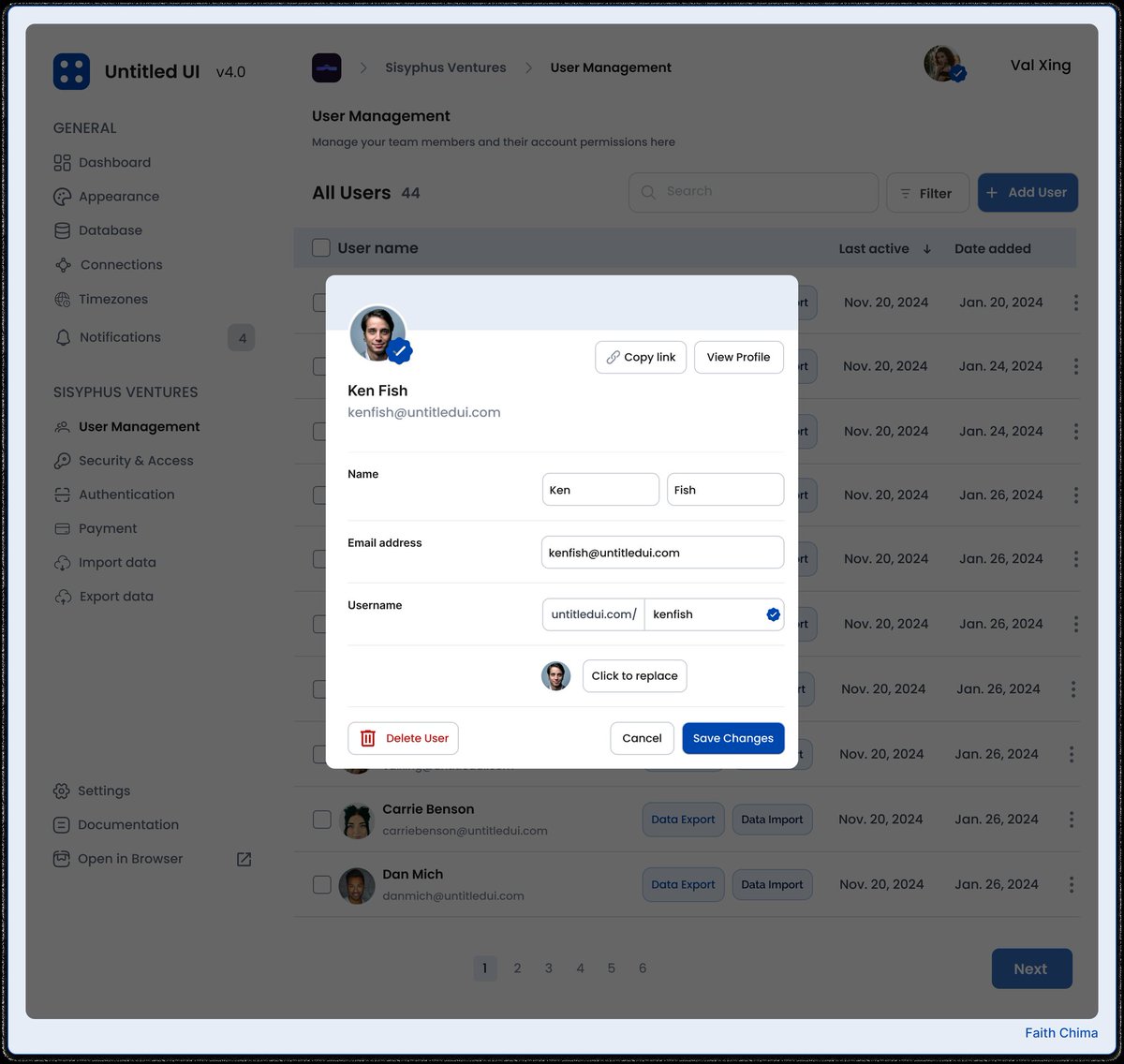This screenshot has width=1124, height=1064.
Task: Open Database in the sidebar
Action: click(98, 230)
